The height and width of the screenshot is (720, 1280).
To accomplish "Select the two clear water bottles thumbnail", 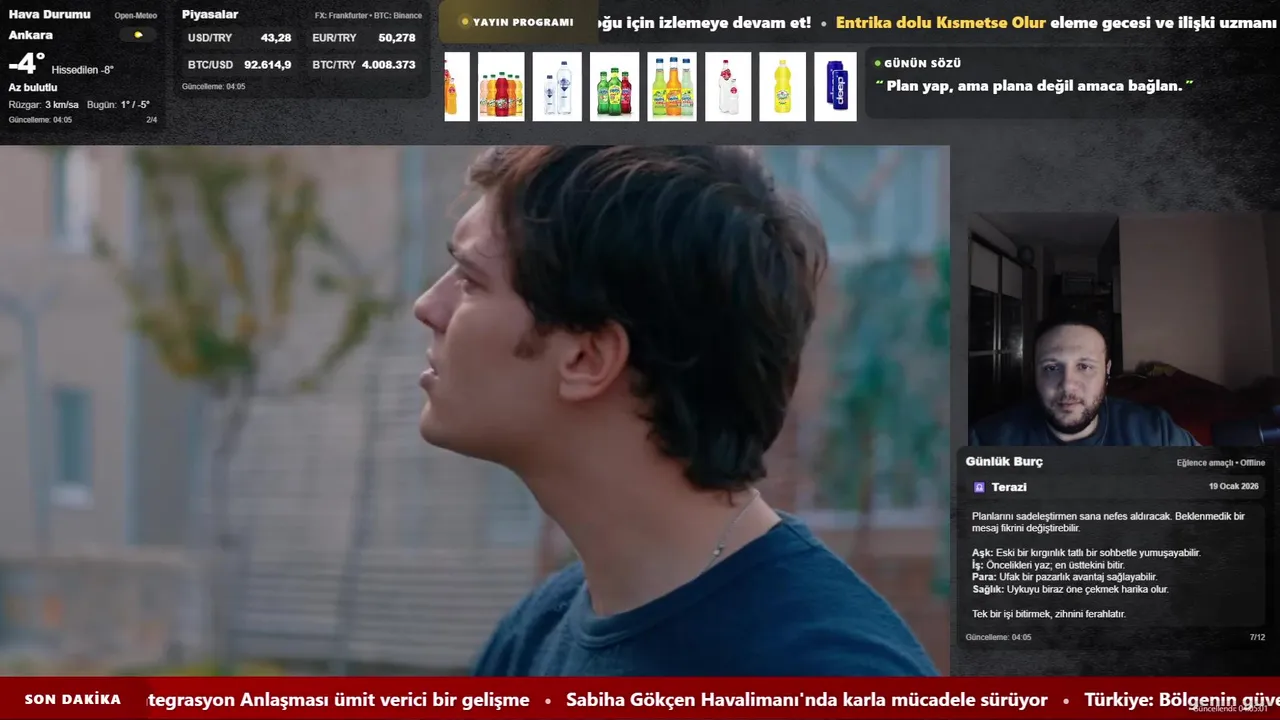I will pos(557,87).
